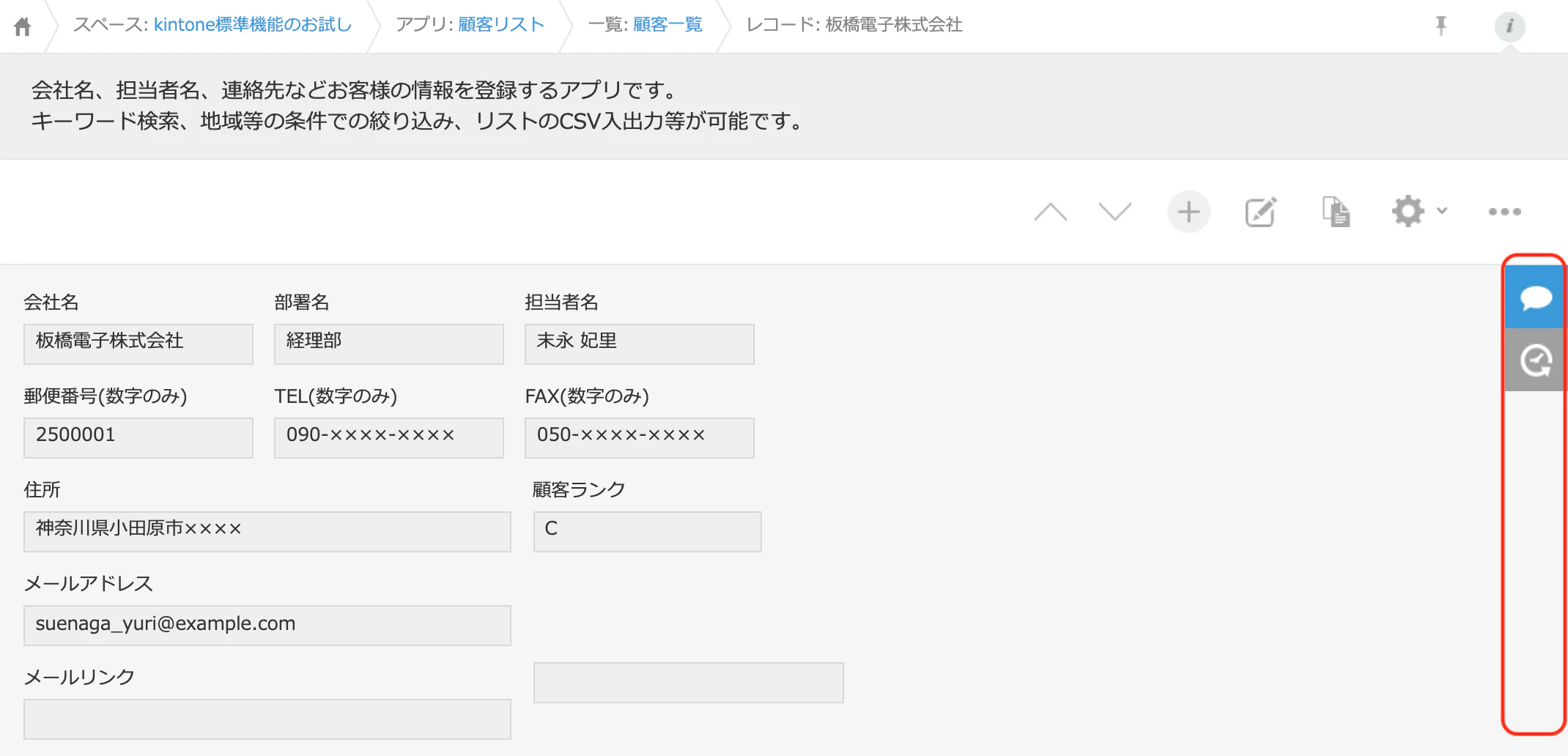
Task: Click the TEL value starting with 090
Action: [389, 437]
